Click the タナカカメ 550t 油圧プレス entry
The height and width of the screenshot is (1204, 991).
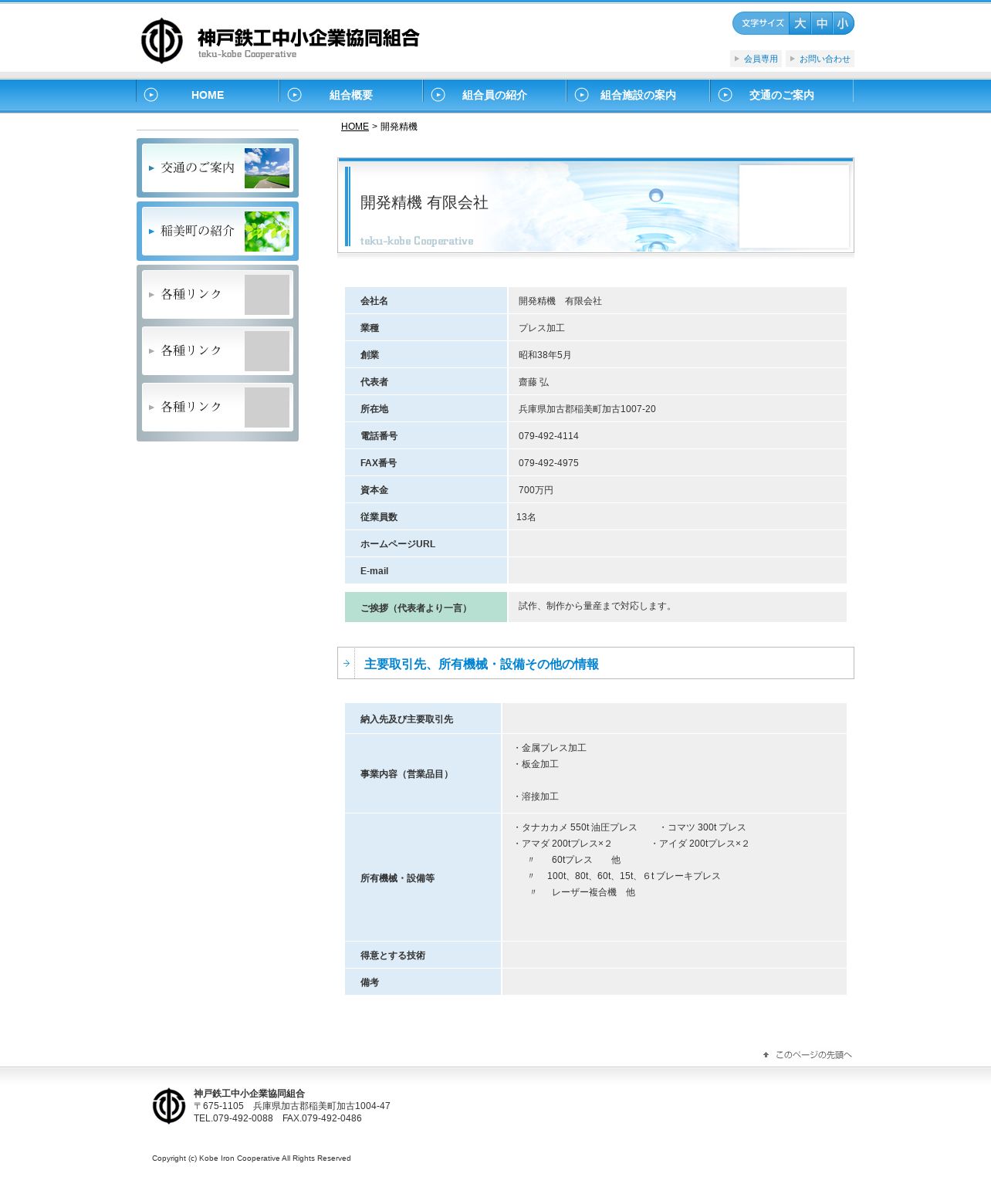pyautogui.click(x=575, y=827)
